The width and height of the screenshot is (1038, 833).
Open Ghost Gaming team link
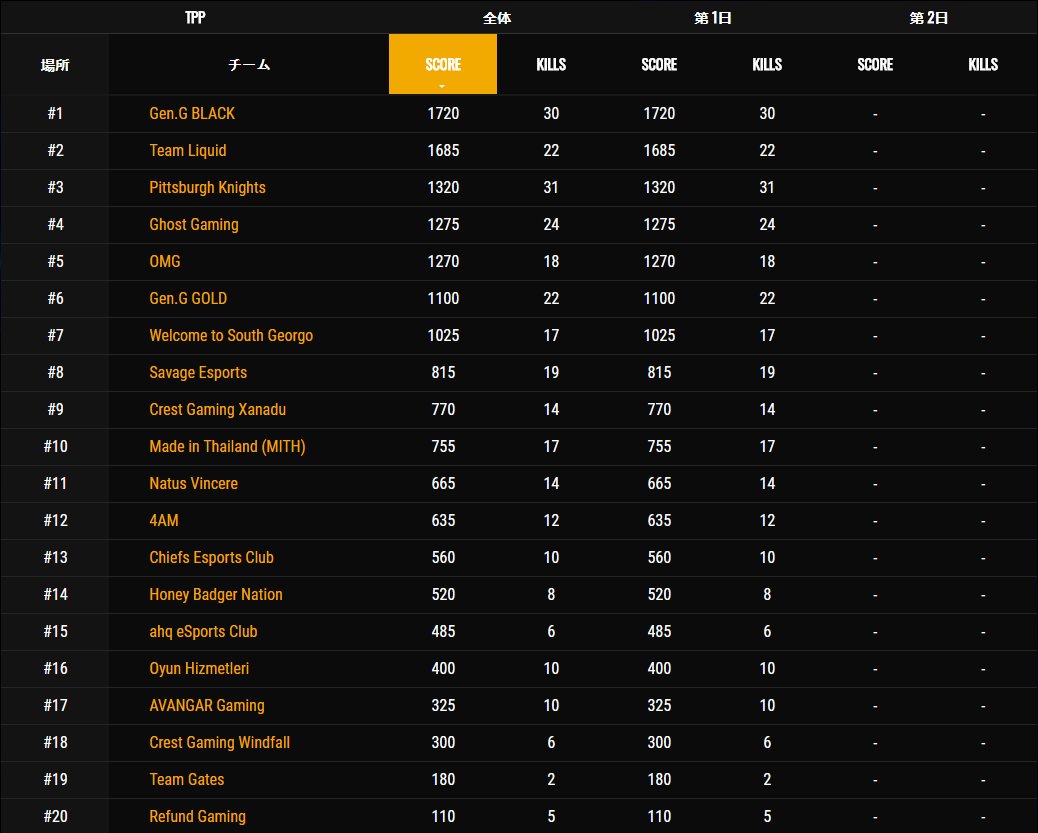[194, 224]
